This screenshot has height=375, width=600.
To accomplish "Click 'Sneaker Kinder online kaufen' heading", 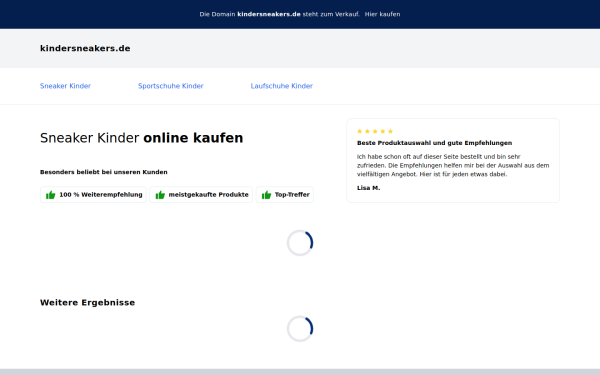I will coord(141,138).
